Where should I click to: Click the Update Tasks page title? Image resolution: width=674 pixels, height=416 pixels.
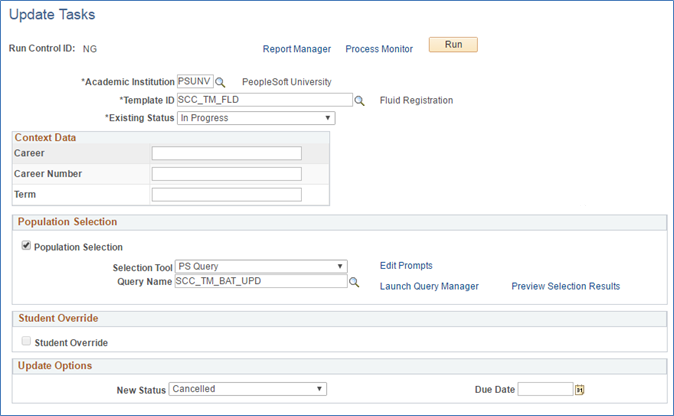(52, 15)
